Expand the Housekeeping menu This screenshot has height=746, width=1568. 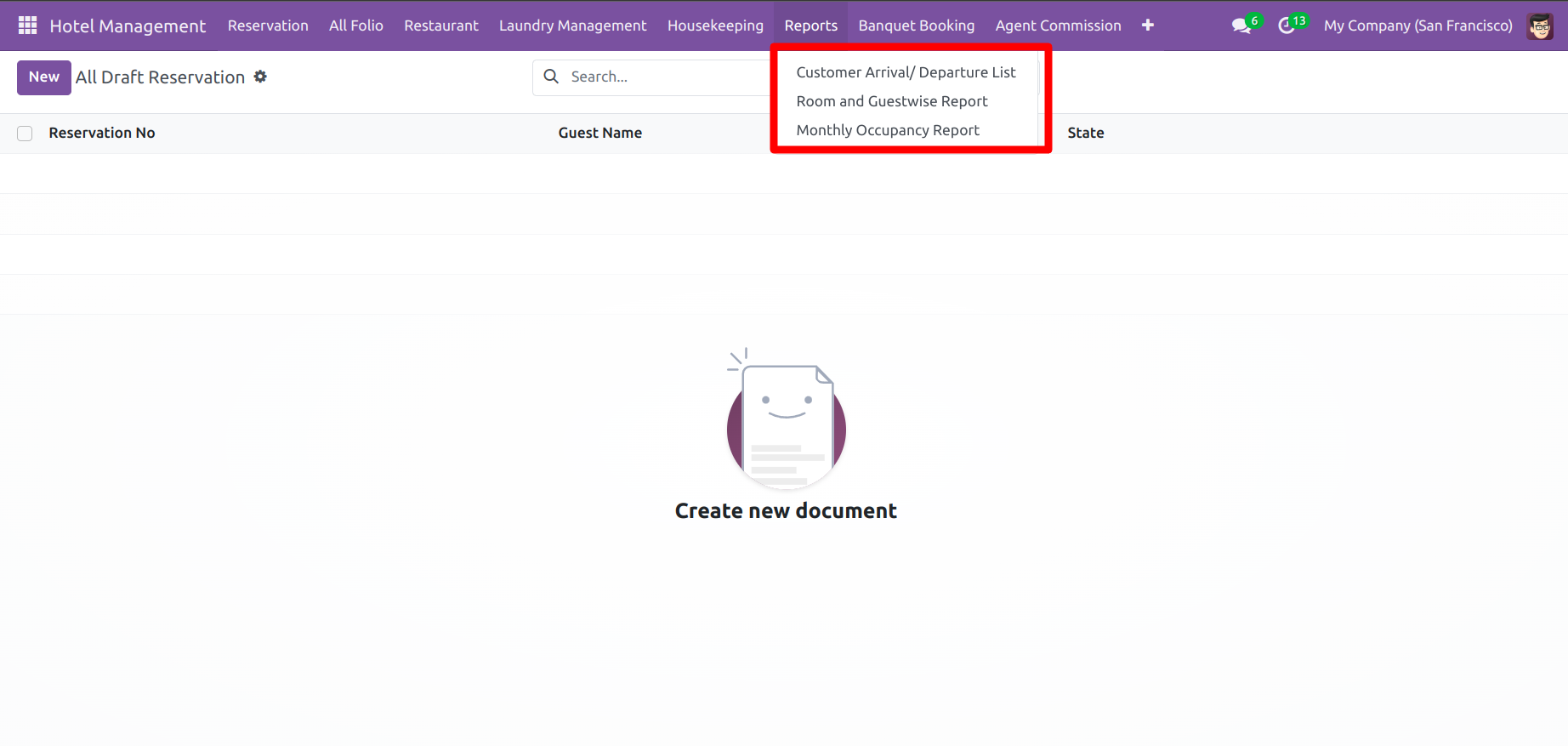(715, 26)
